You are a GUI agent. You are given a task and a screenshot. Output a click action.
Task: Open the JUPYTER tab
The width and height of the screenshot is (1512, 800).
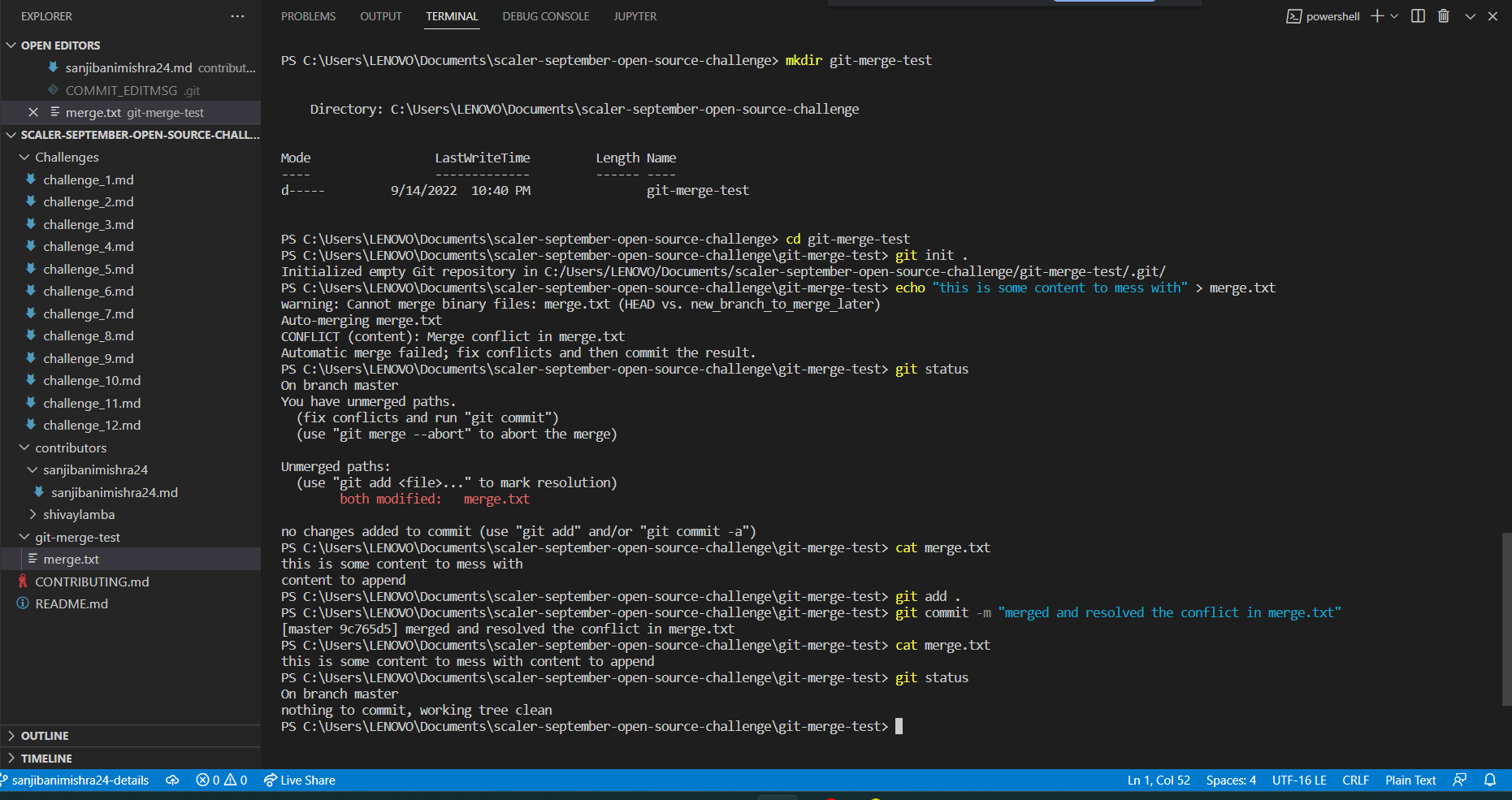pos(635,15)
